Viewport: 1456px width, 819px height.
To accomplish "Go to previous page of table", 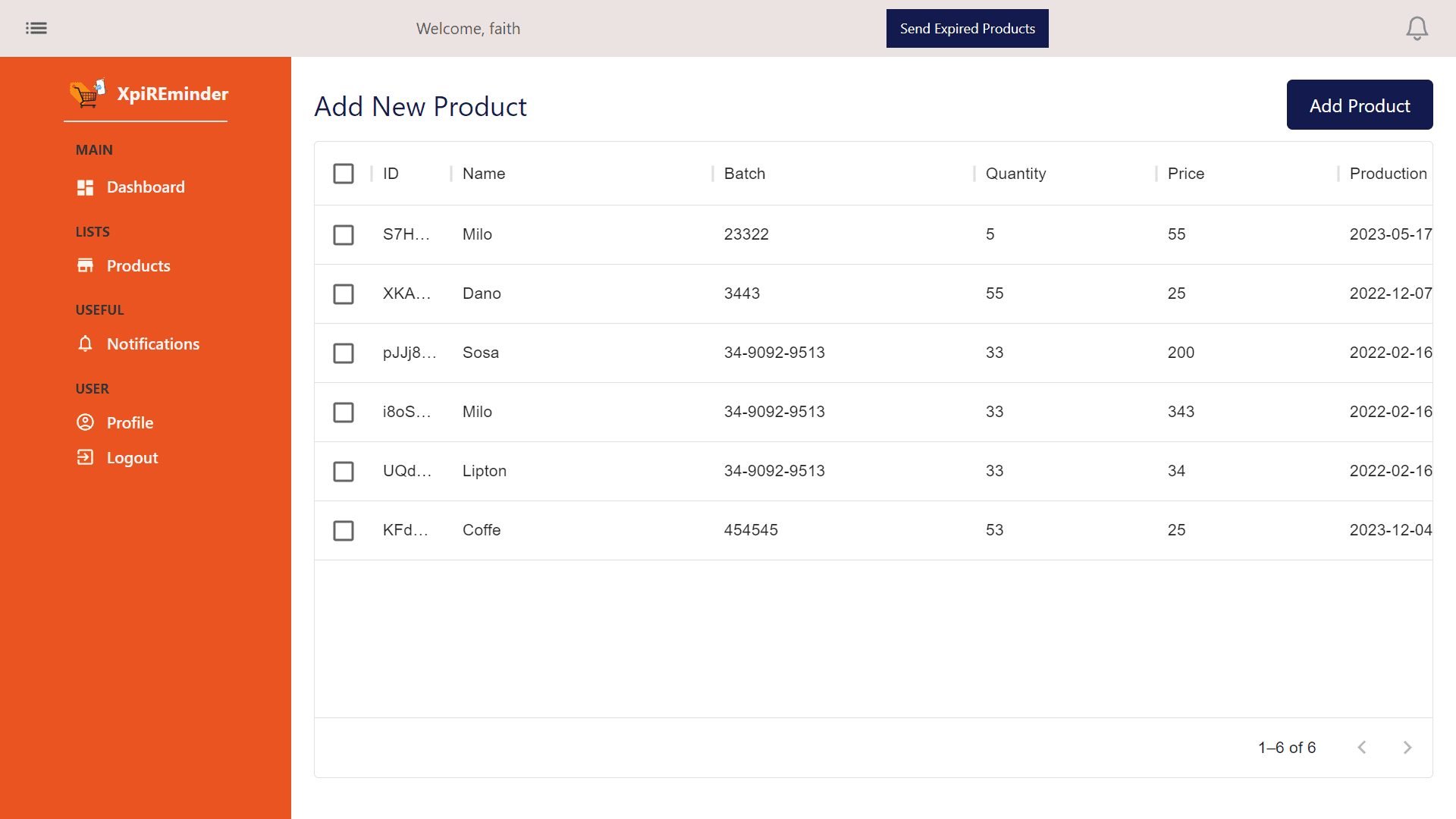I will coord(1362,748).
